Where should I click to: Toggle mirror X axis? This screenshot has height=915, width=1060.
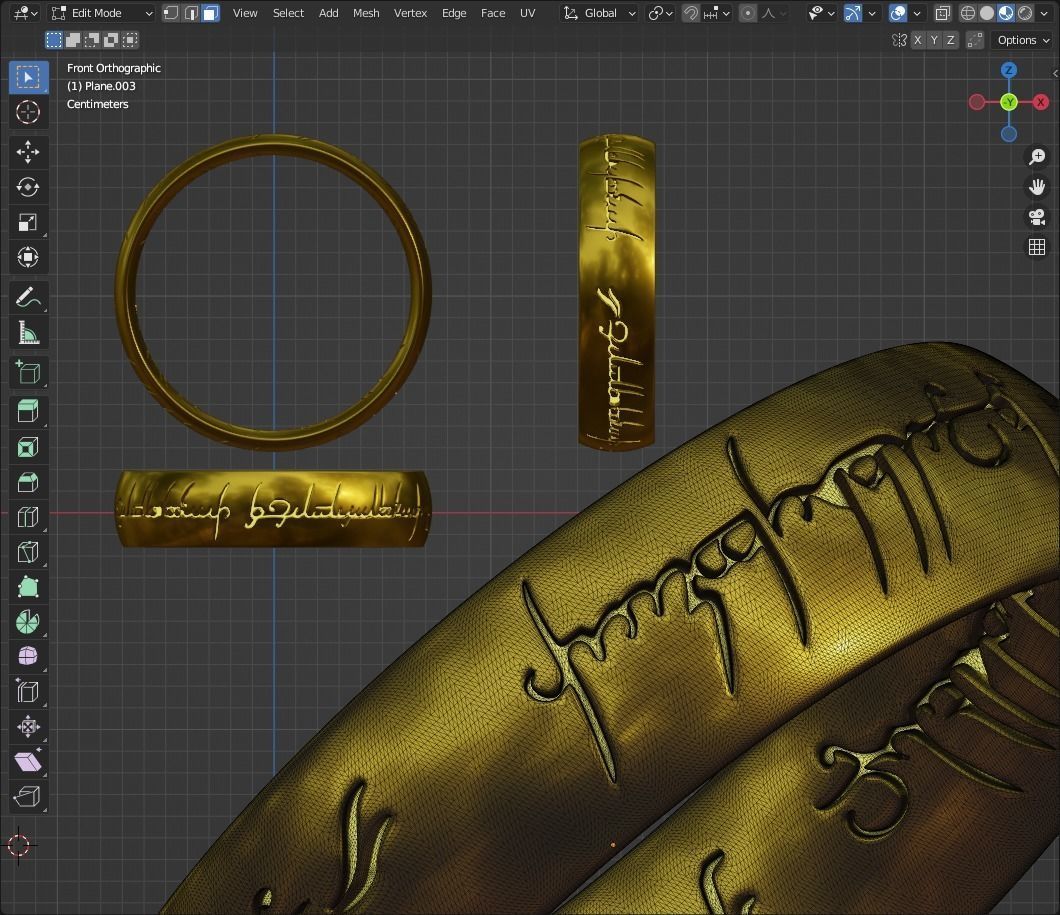coord(917,40)
